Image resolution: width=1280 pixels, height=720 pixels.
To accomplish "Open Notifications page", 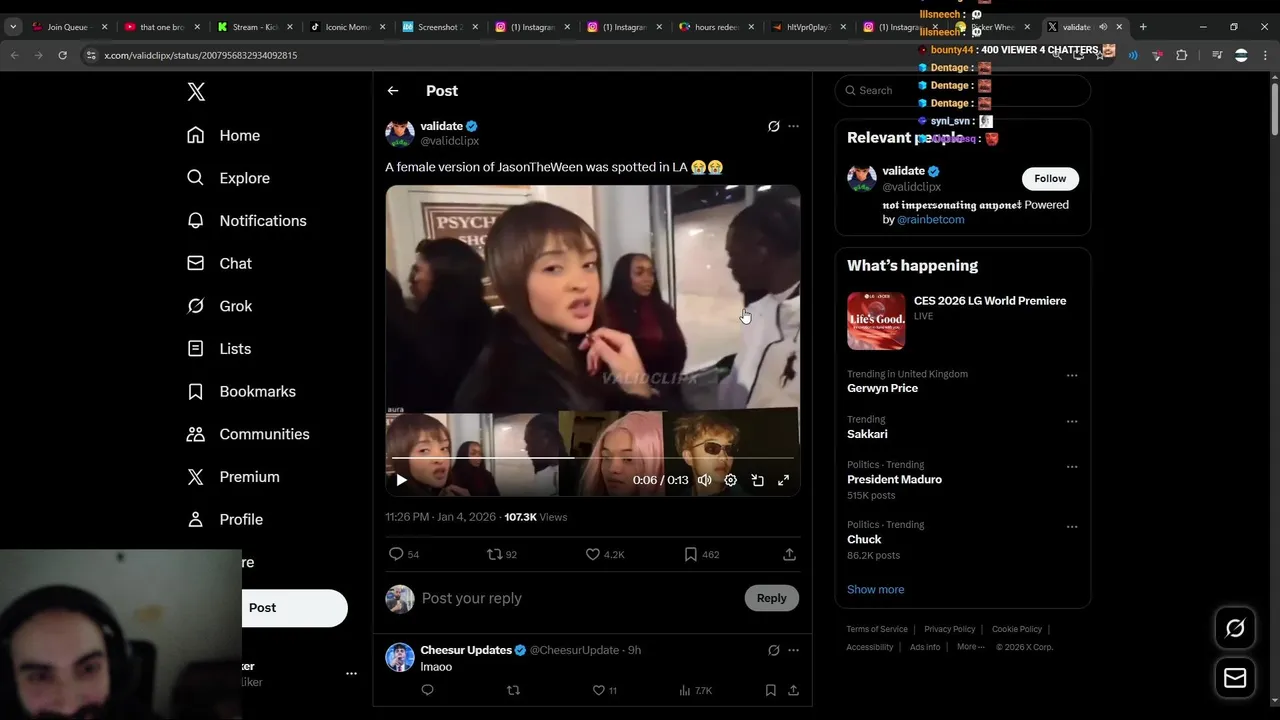I will click(247, 220).
